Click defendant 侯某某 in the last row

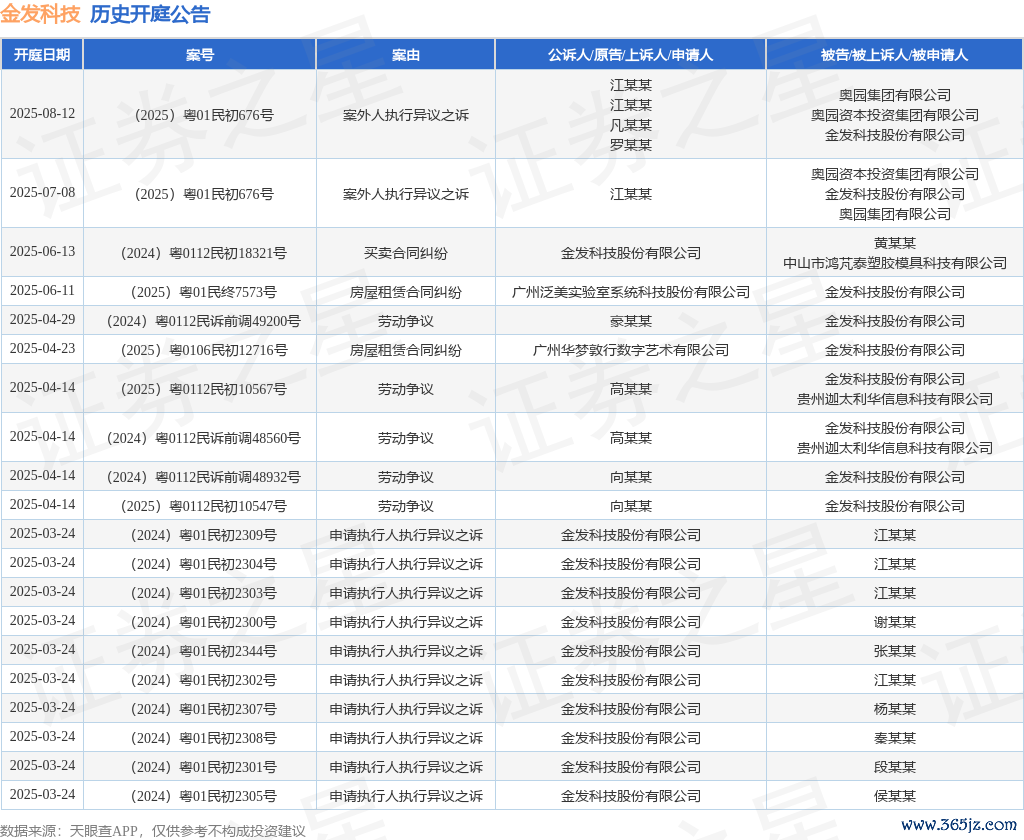coord(894,796)
